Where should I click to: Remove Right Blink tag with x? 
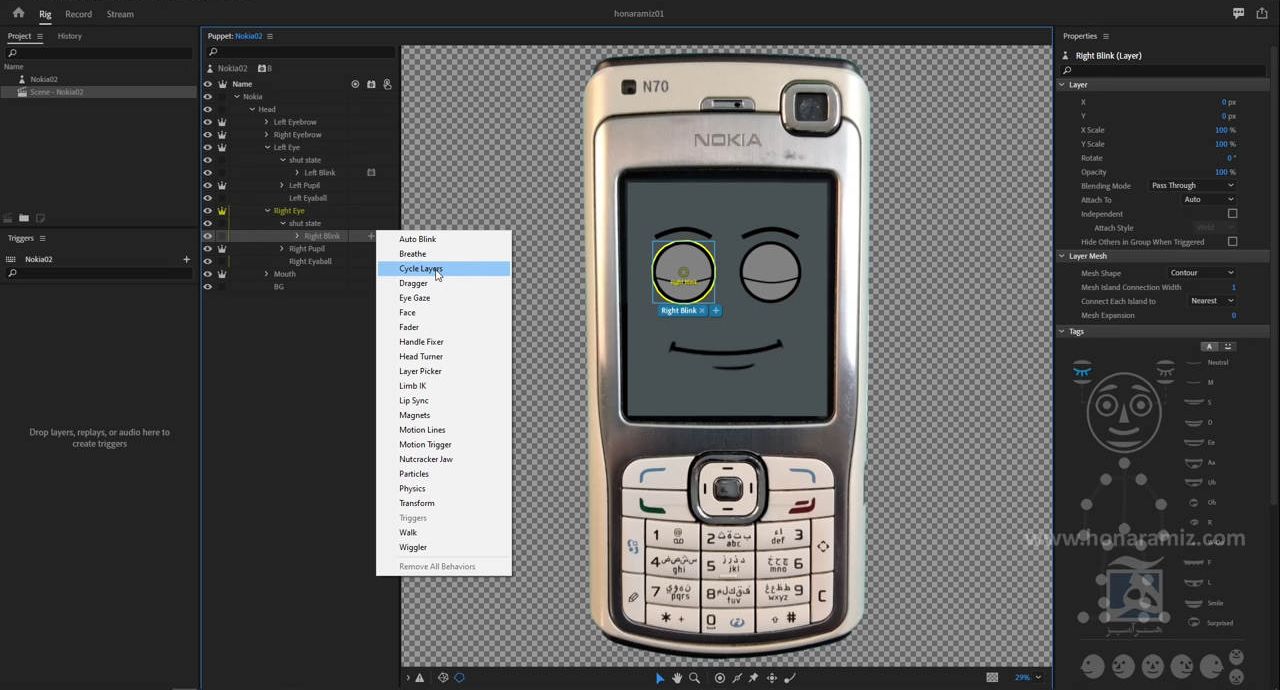click(702, 310)
